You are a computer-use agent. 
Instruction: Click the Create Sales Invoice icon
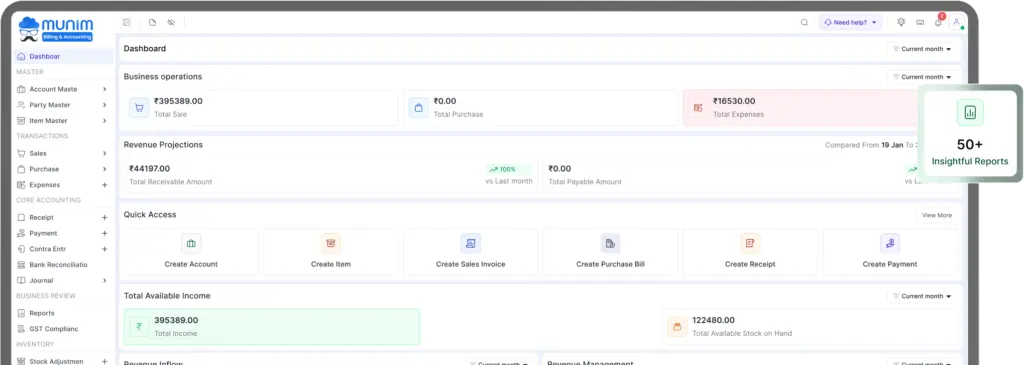tap(471, 244)
